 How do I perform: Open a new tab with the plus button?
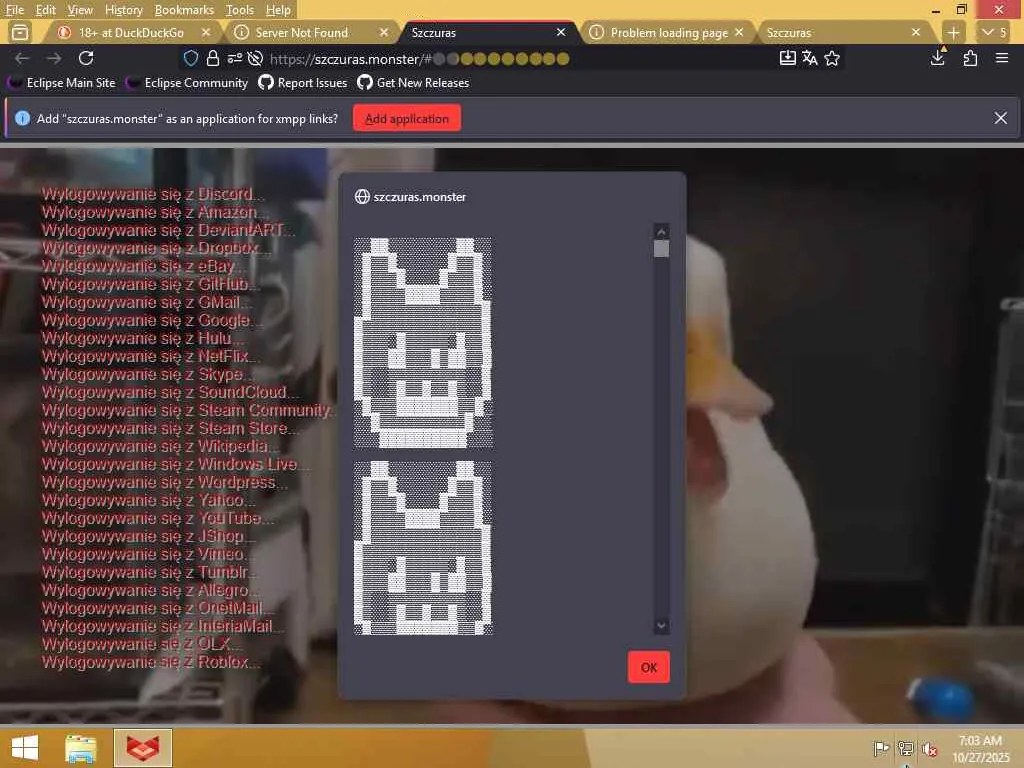point(953,32)
